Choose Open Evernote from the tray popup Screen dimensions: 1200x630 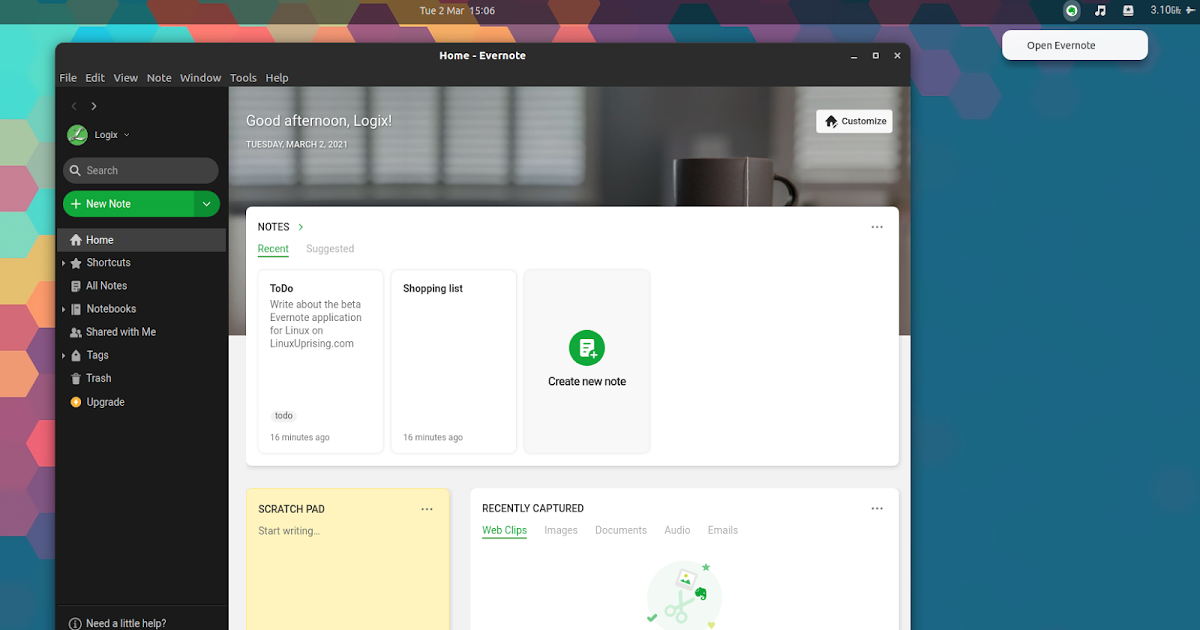click(x=1075, y=45)
